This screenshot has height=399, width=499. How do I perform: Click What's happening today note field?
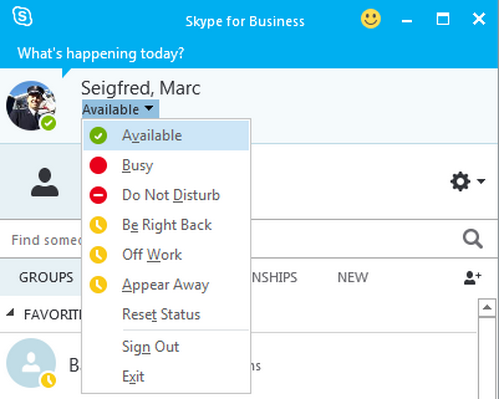(x=101, y=53)
